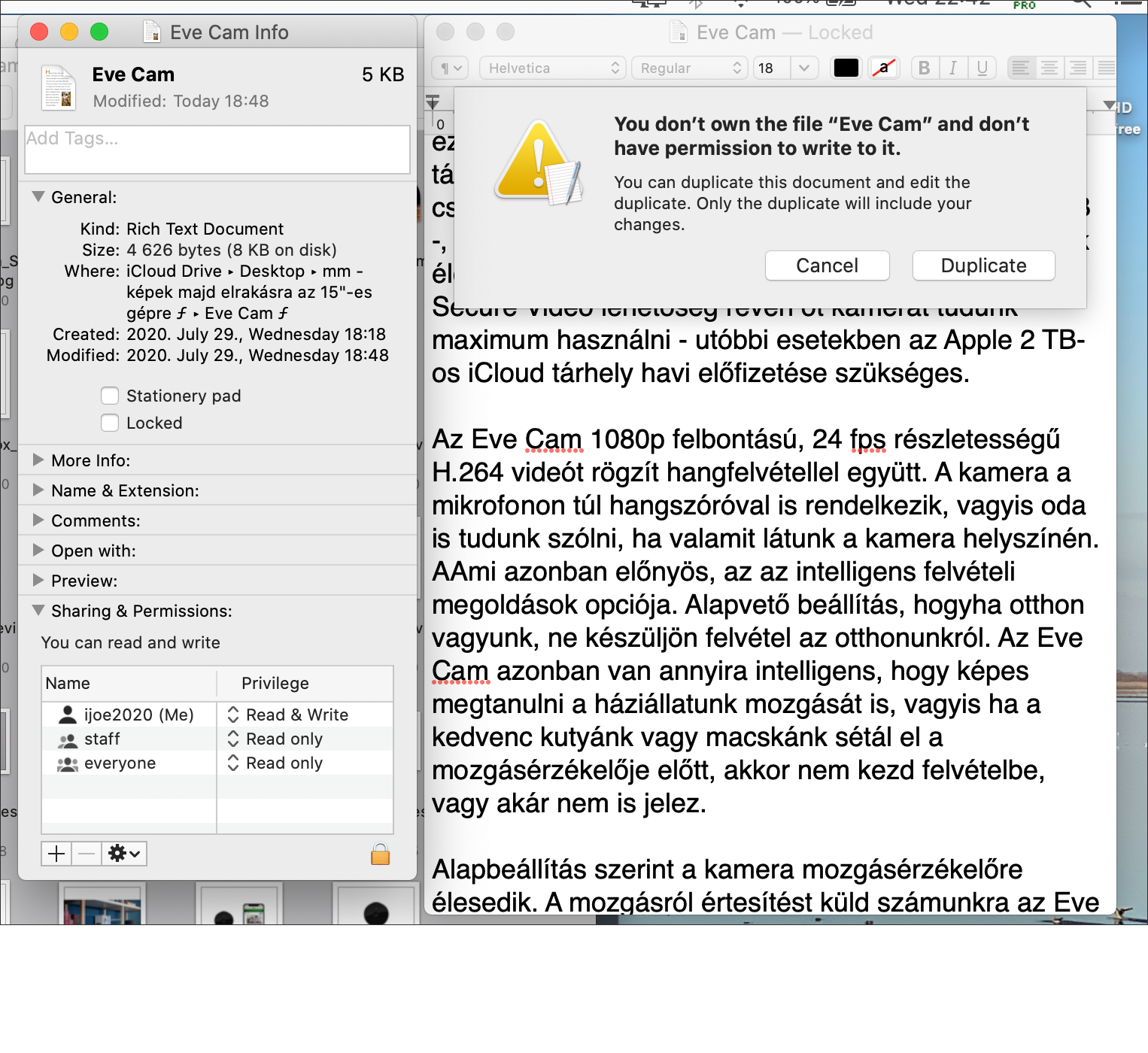Change ijoe2020 privilege Read & Write
Image resolution: width=1148 pixels, height=1053 pixels.
[x=288, y=715]
